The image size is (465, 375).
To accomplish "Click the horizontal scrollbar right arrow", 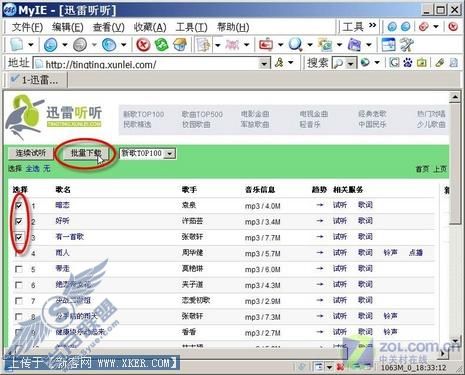I will coord(443,353).
